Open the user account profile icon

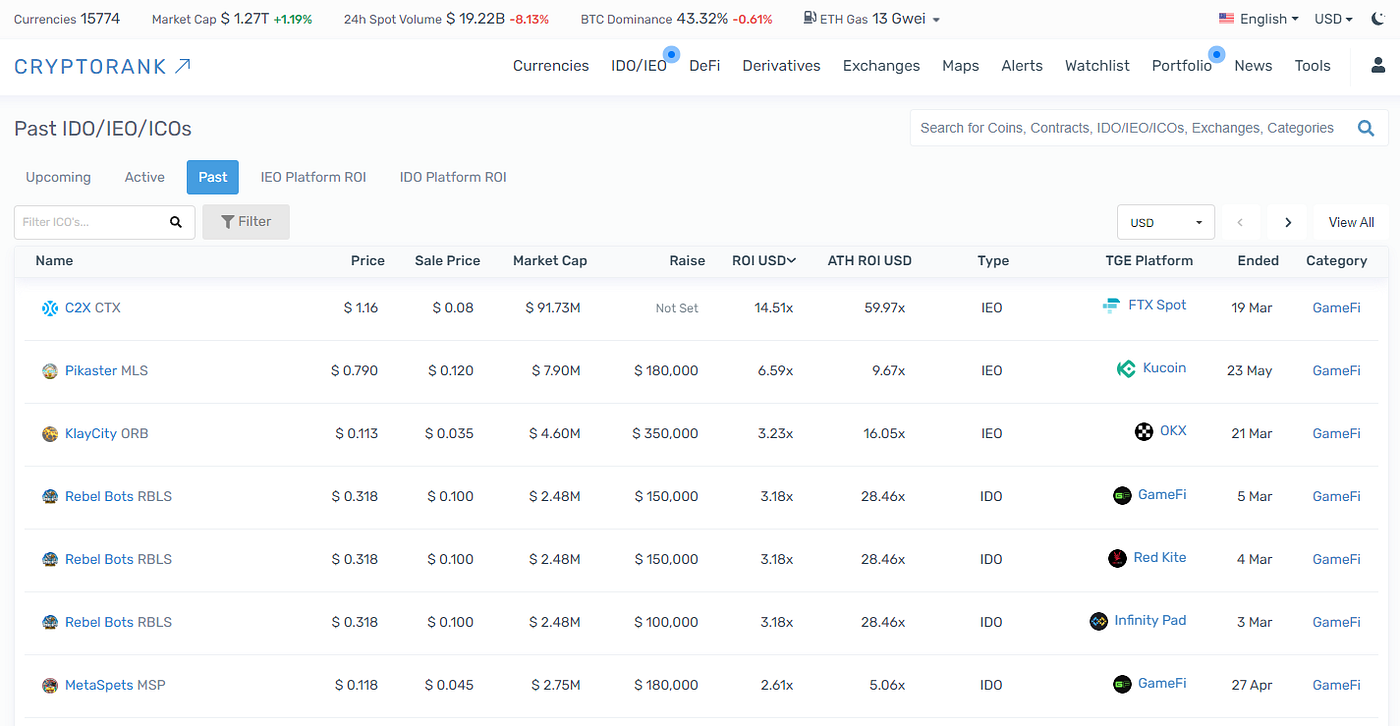coord(1378,65)
